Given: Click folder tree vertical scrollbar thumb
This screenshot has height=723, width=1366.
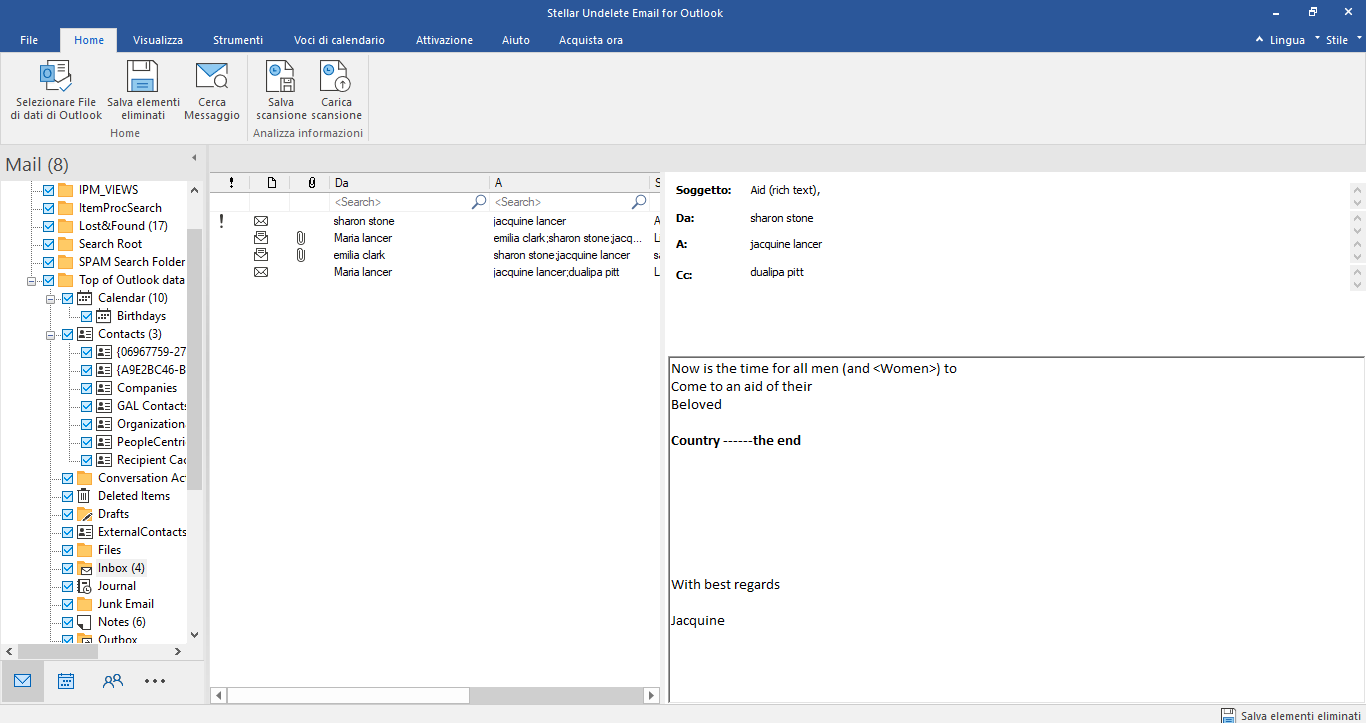Looking at the screenshot, I should point(194,360).
